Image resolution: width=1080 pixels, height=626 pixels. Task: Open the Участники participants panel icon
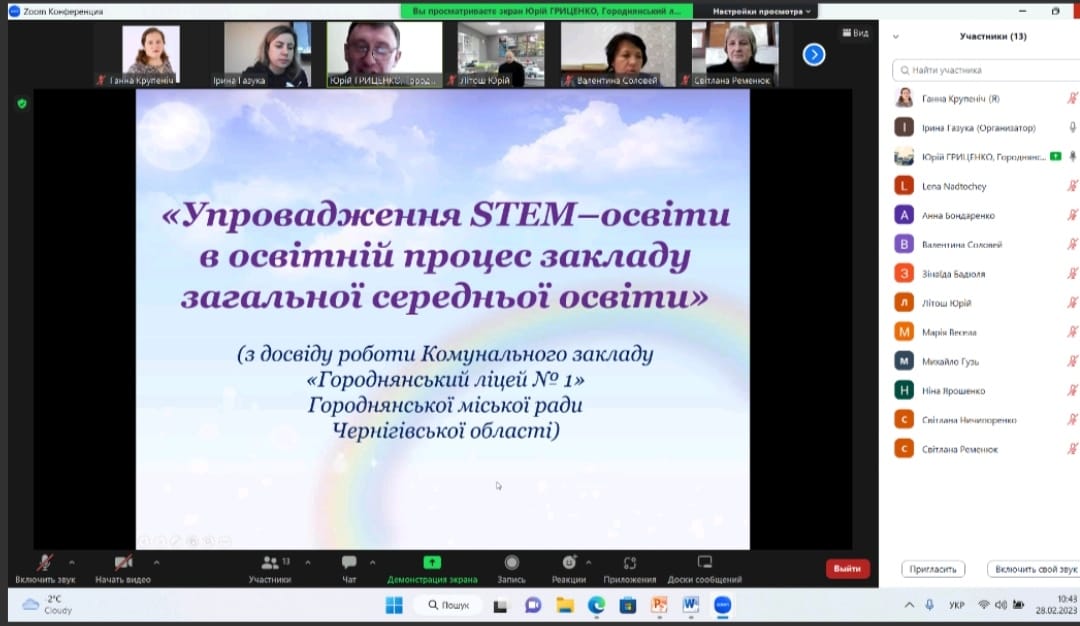coord(269,563)
